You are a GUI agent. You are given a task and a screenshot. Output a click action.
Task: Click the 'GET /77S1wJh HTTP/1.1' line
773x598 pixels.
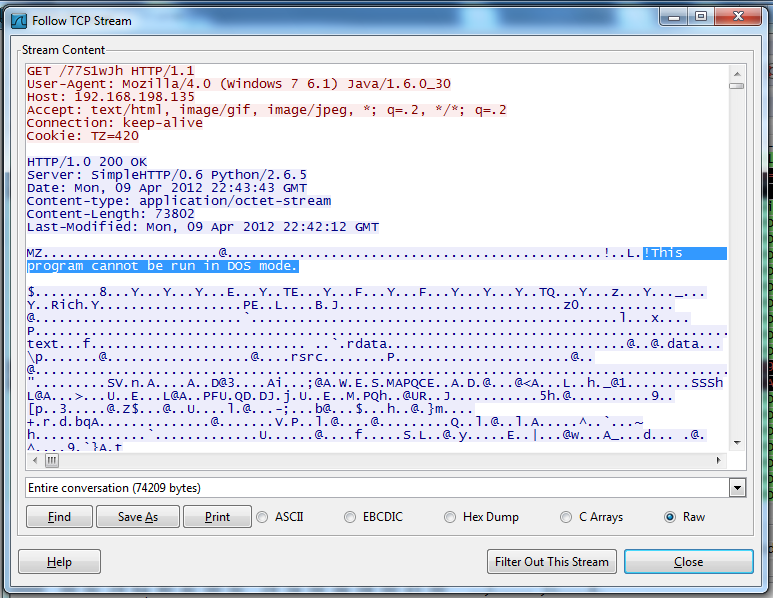[110, 71]
